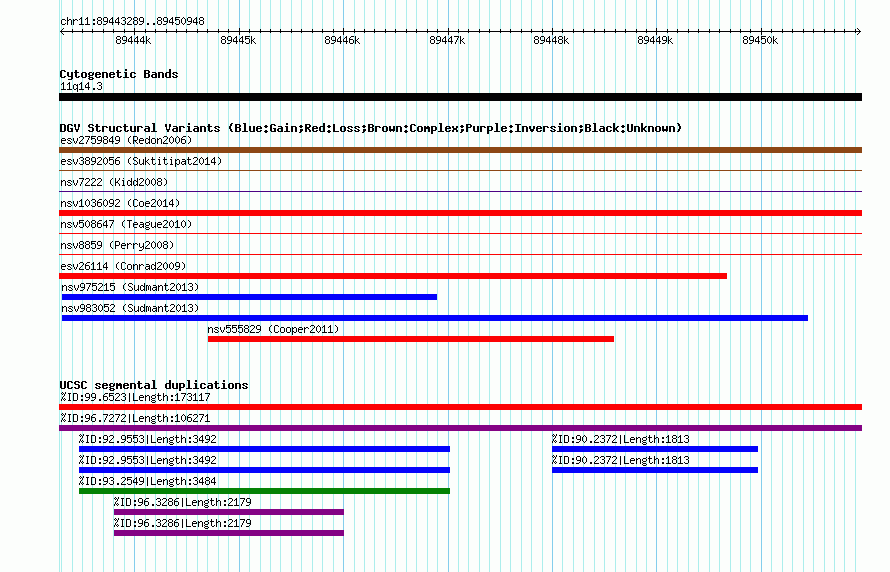The width and height of the screenshot is (890, 572).
Task: Select the red esv26114 loss bar
Action: [x=393, y=276]
